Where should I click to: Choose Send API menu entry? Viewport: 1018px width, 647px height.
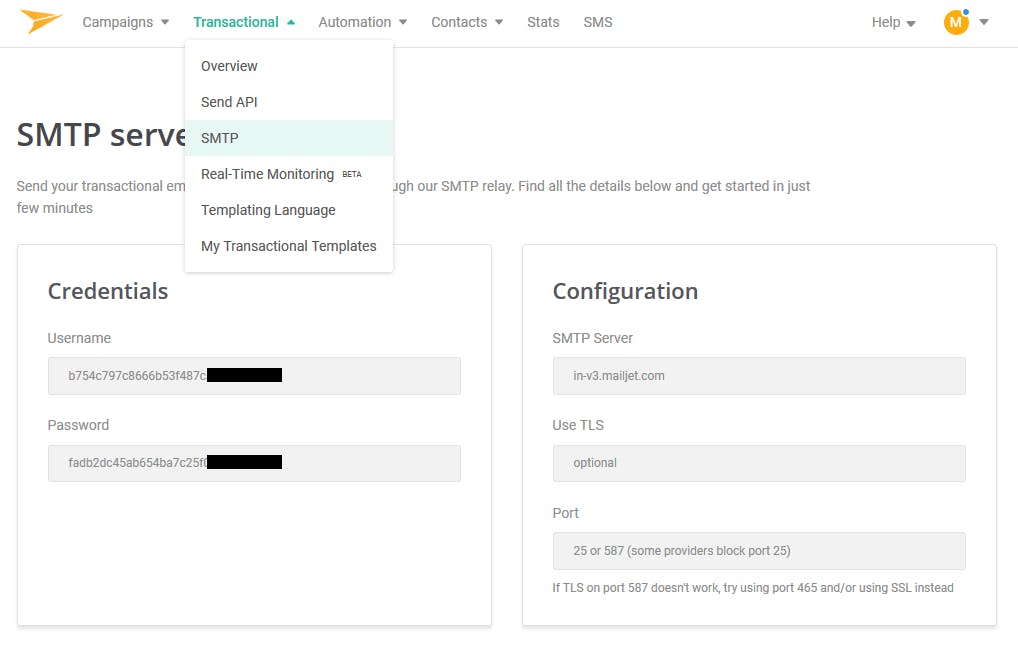[229, 102]
